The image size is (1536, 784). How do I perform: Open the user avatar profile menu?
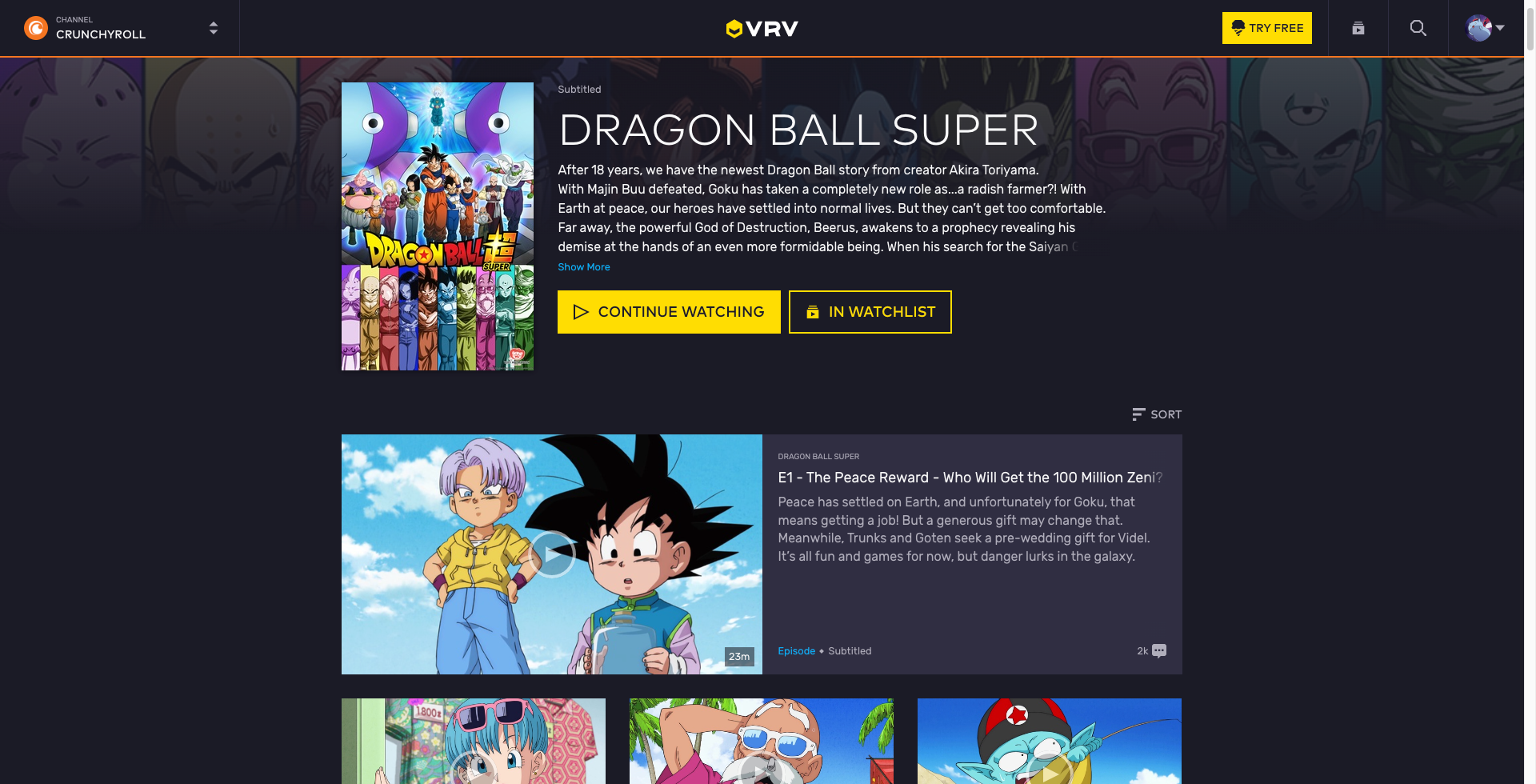[x=1485, y=28]
